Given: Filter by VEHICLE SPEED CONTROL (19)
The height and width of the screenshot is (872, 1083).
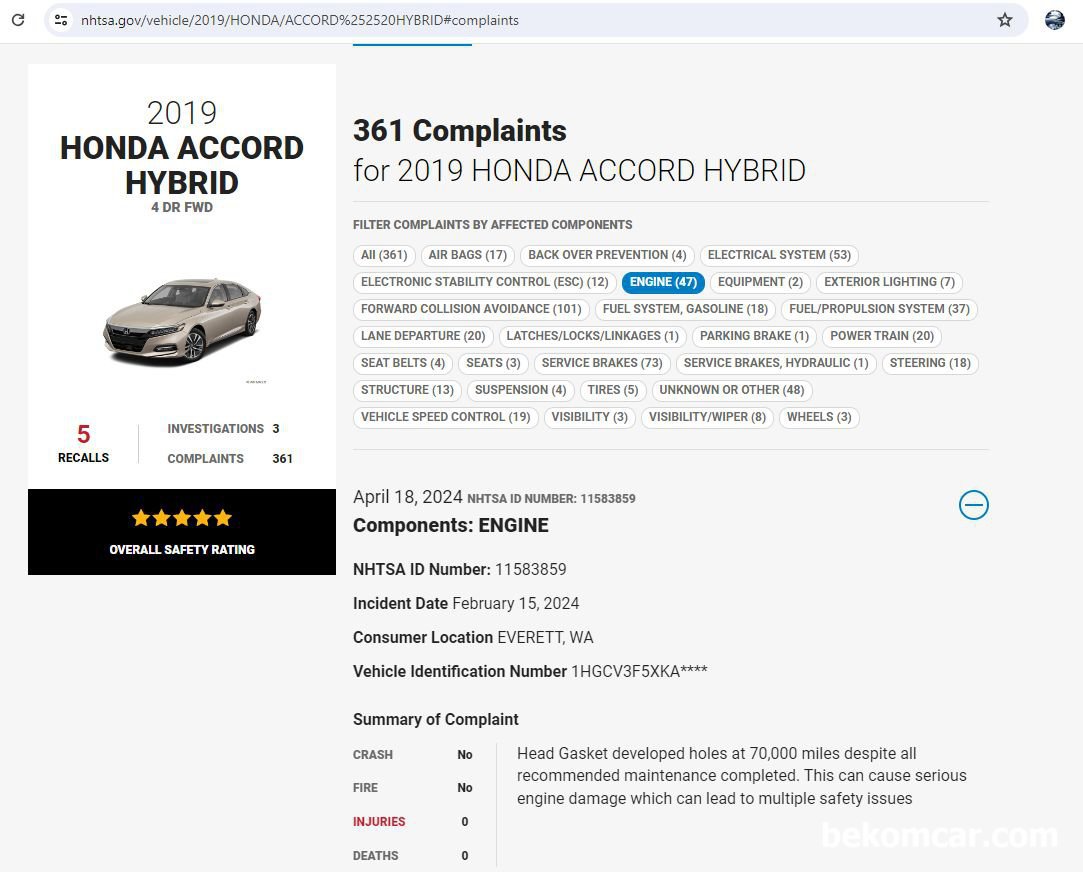Looking at the screenshot, I should 445,417.
